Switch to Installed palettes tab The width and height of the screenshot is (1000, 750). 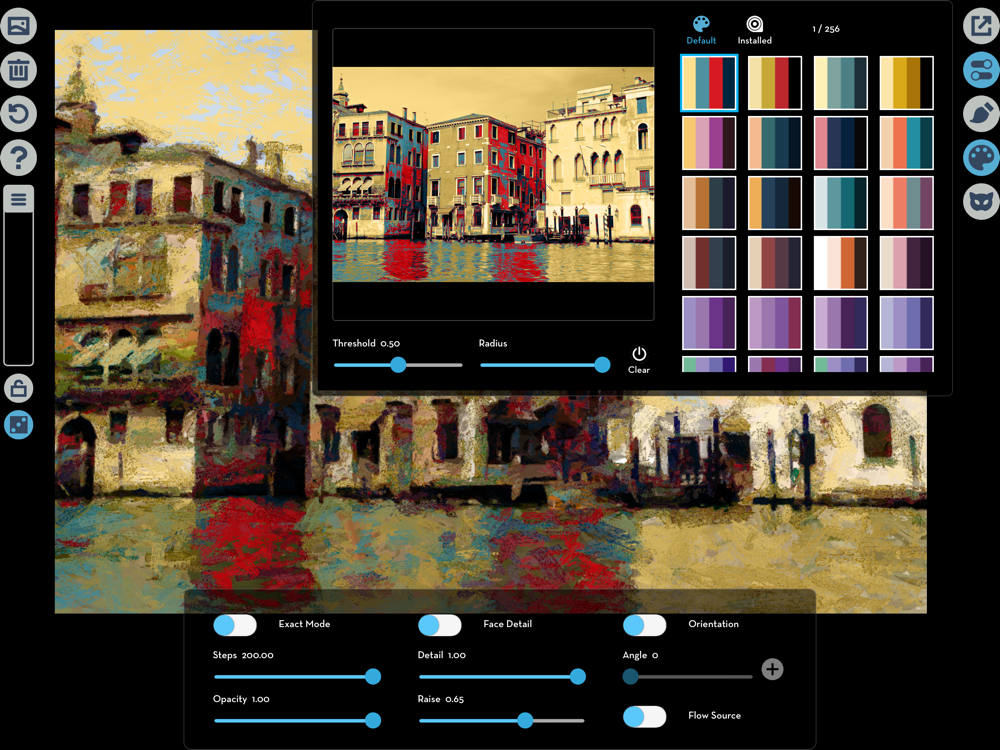coord(754,31)
